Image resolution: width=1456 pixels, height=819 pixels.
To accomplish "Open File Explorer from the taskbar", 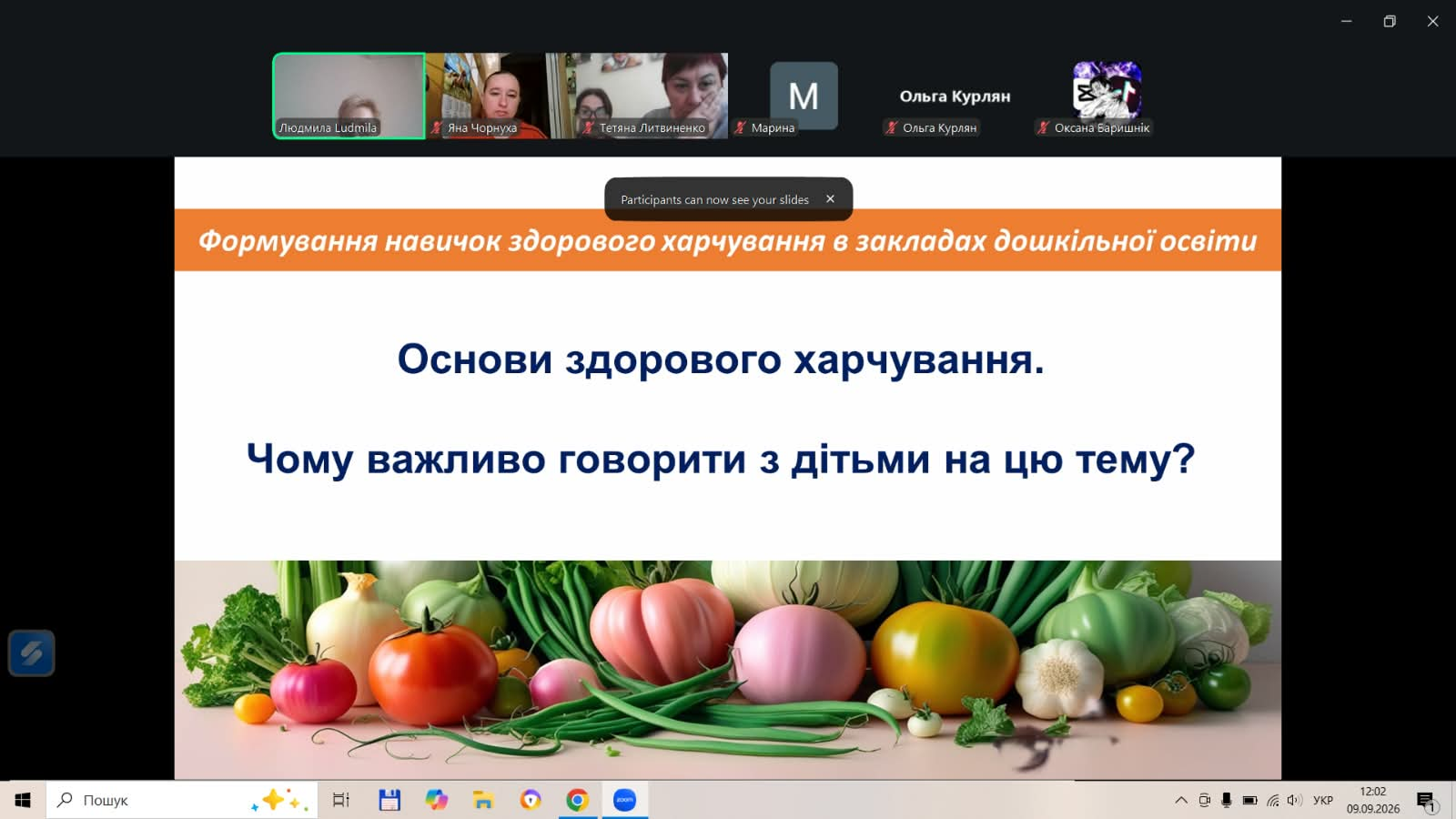I will 483,800.
